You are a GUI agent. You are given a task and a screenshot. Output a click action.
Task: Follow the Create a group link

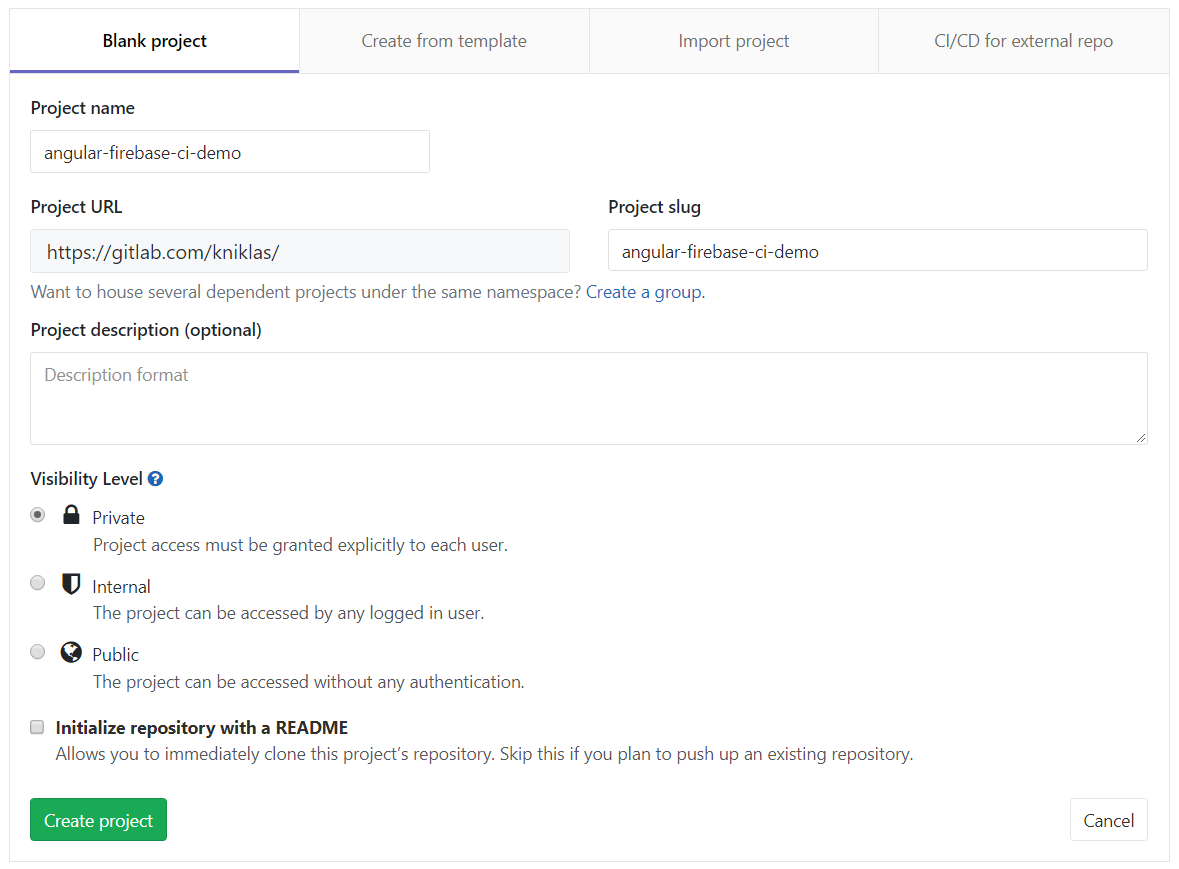point(644,292)
